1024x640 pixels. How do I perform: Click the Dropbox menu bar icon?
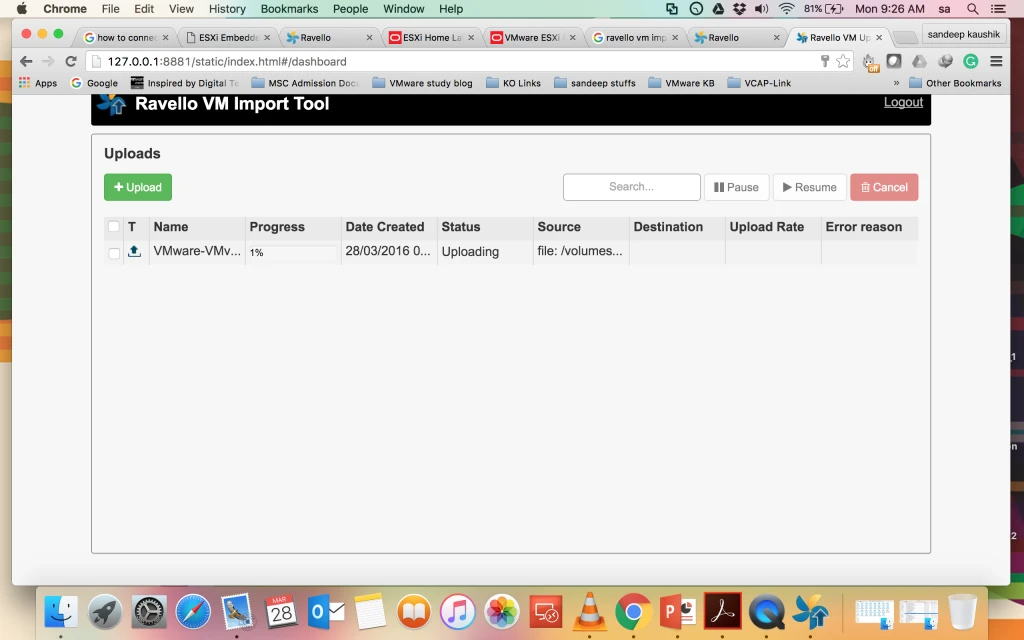(739, 8)
